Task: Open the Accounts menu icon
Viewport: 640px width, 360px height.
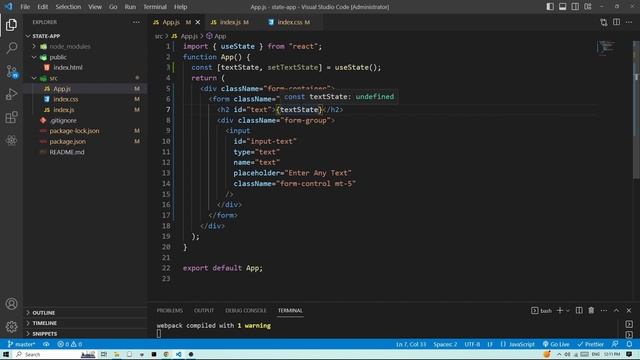Action: click(11, 304)
